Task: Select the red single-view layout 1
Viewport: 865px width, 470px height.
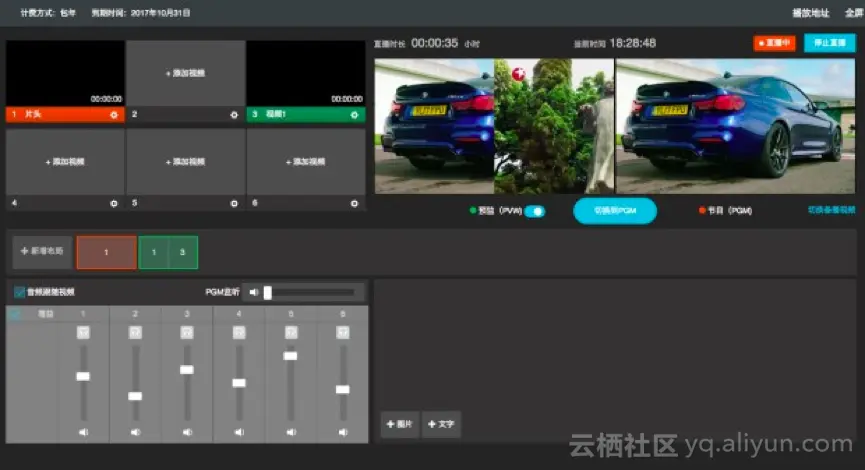Action: point(106,252)
